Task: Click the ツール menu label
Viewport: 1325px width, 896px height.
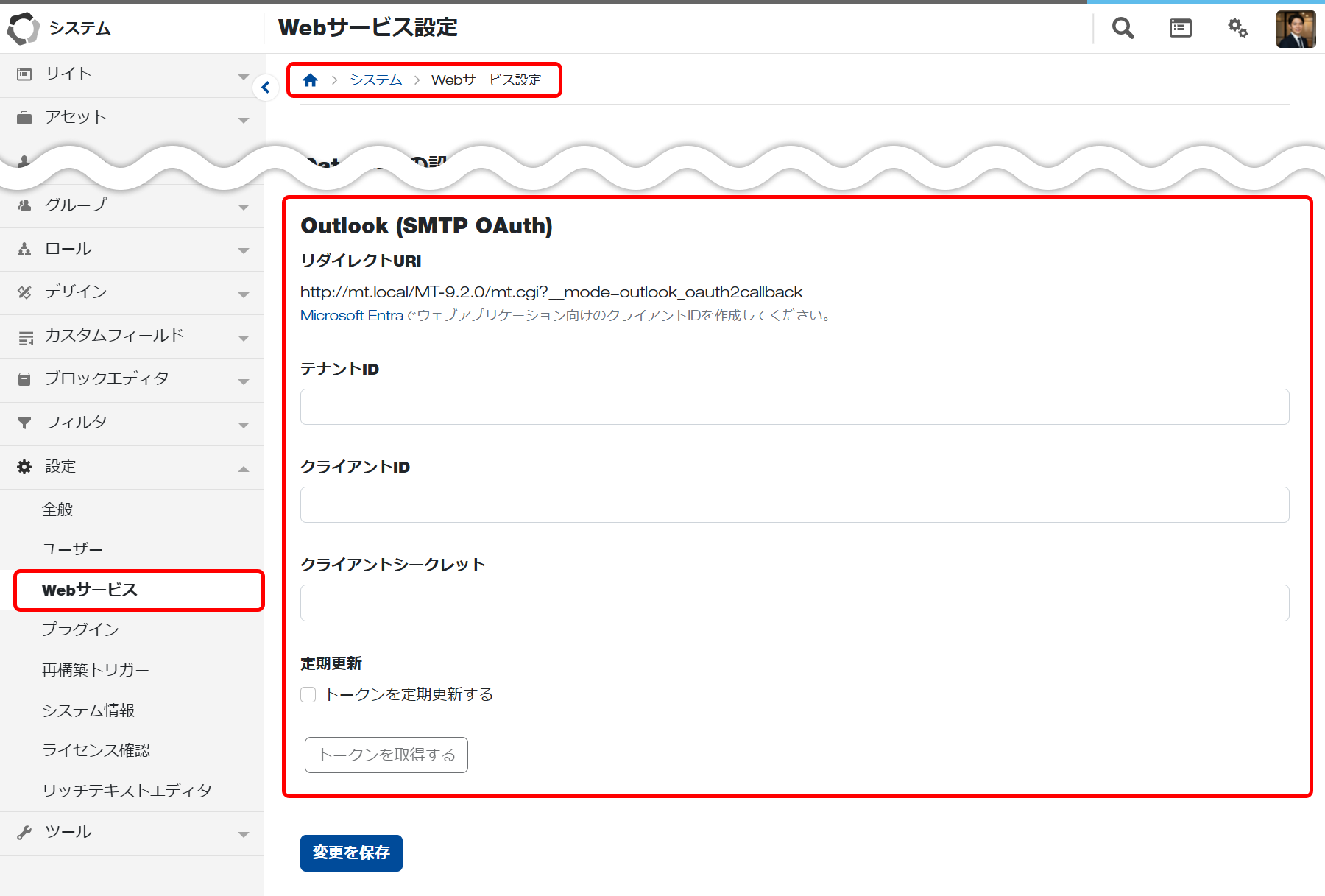Action: coord(68,832)
